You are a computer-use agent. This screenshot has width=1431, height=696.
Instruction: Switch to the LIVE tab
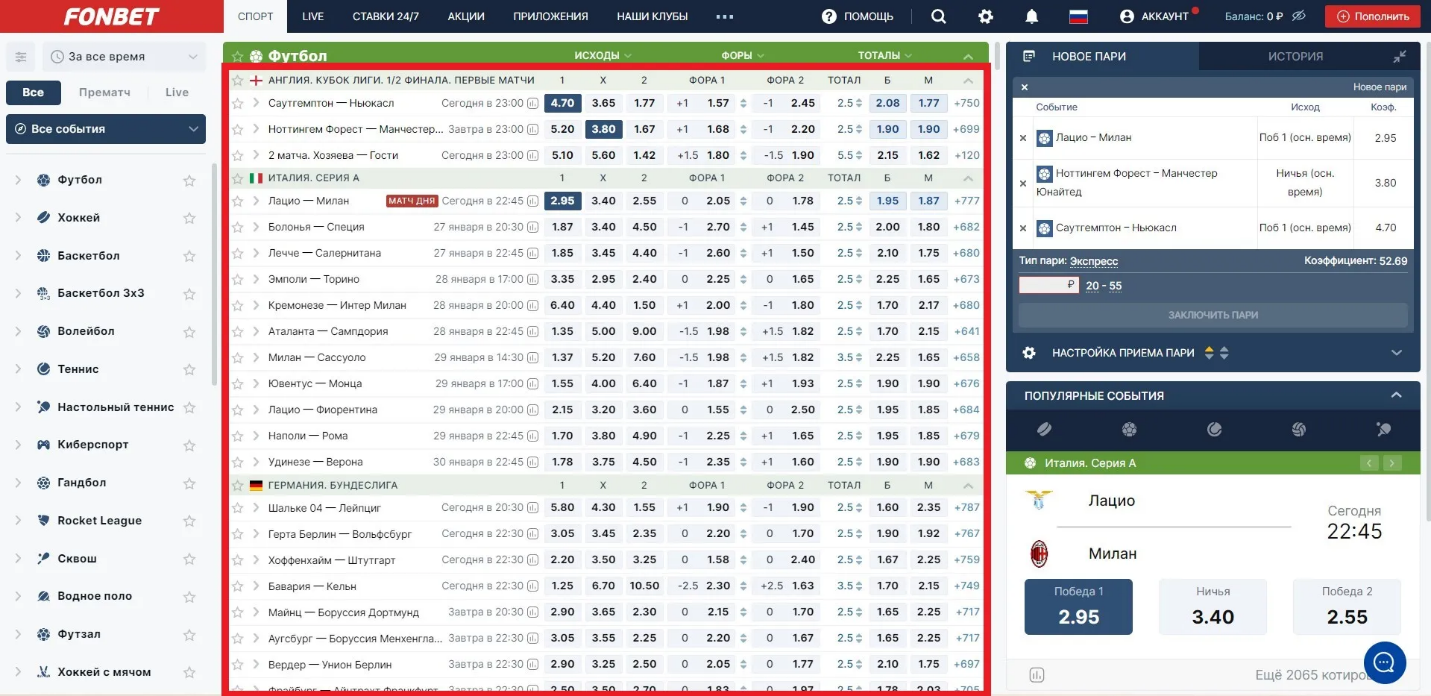312,16
